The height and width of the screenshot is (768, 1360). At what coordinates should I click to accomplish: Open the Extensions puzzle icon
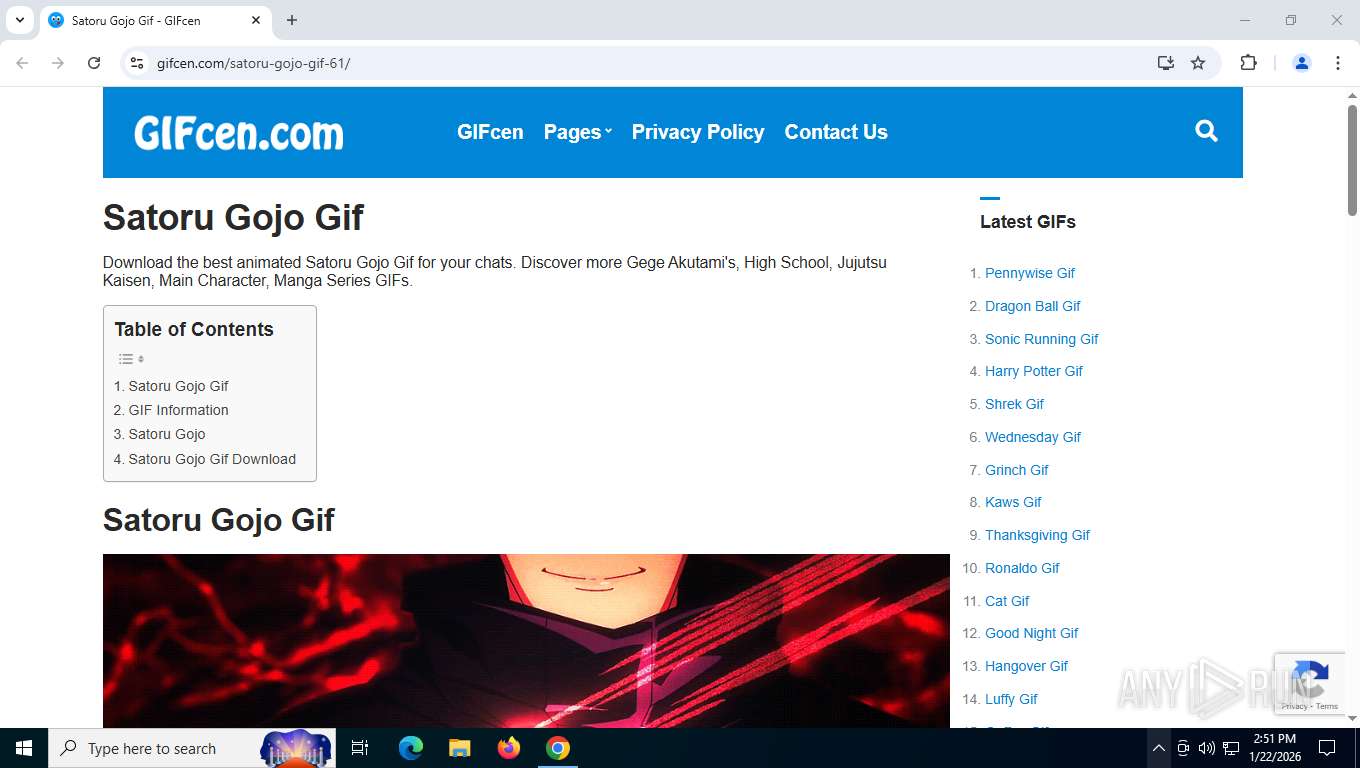(1248, 63)
